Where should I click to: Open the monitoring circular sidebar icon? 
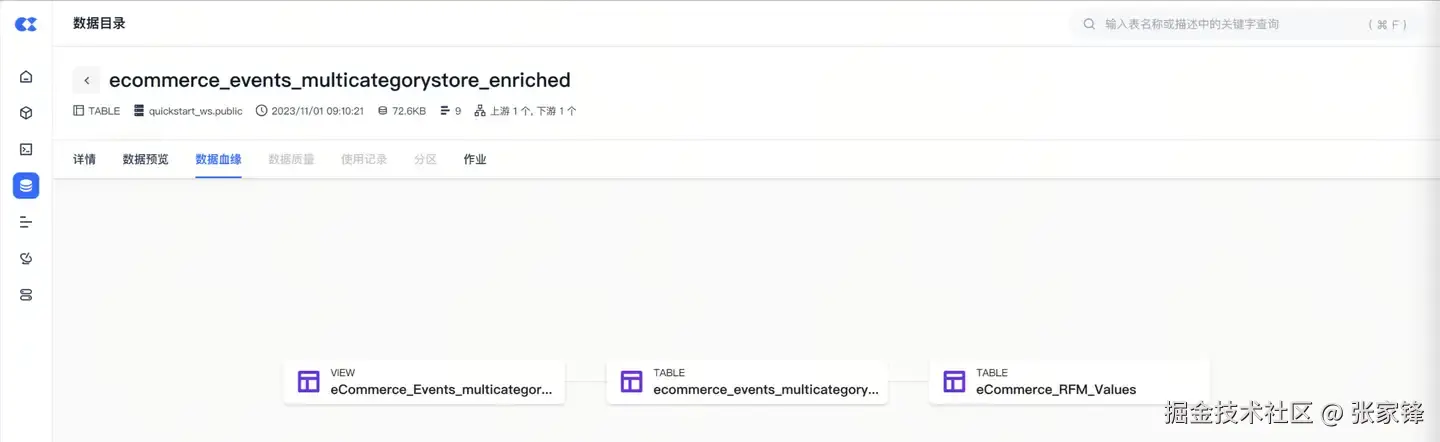click(x=26, y=258)
